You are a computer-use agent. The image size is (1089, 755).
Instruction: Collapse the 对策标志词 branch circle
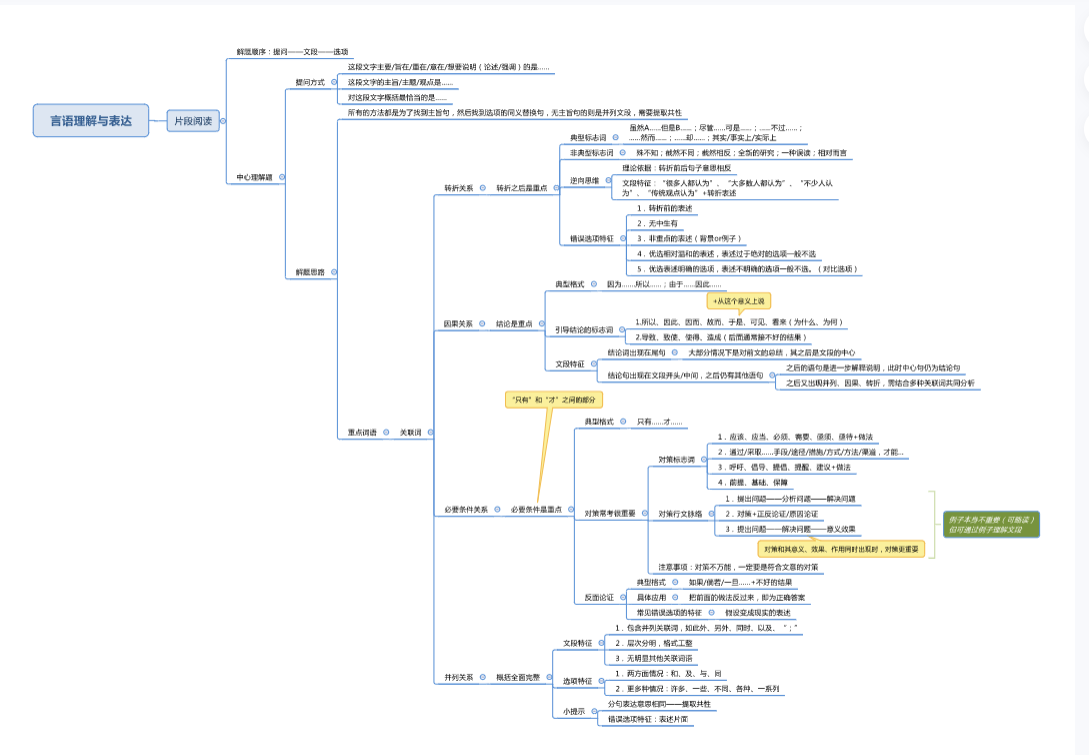(704, 459)
